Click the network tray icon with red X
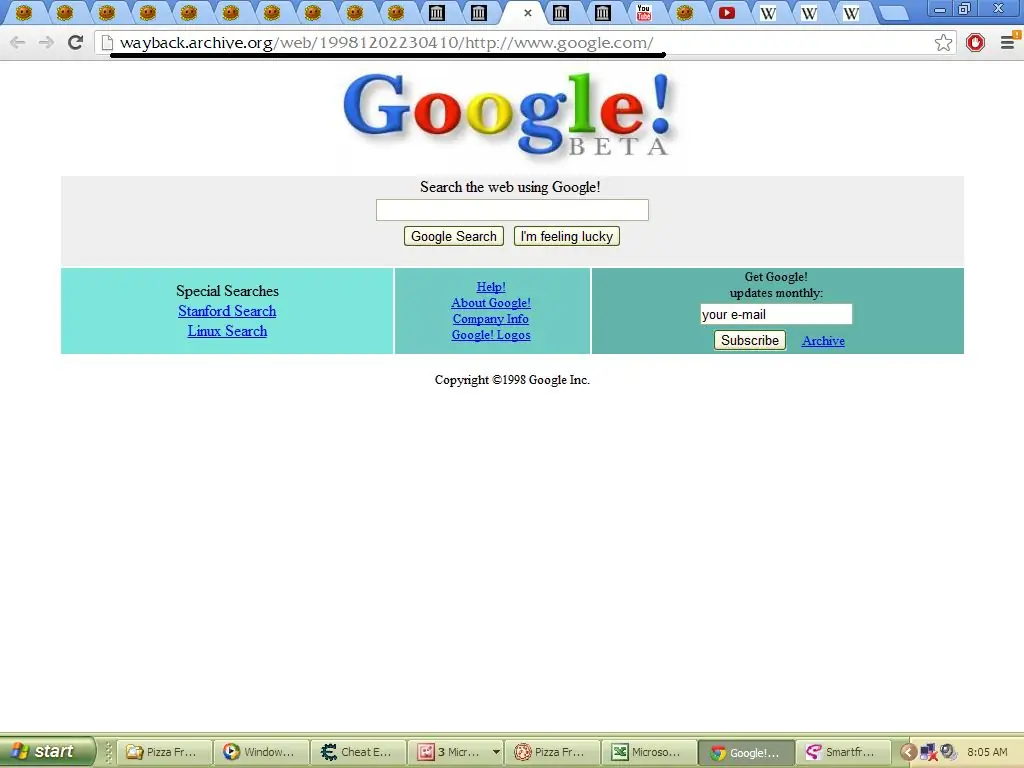 tap(929, 752)
